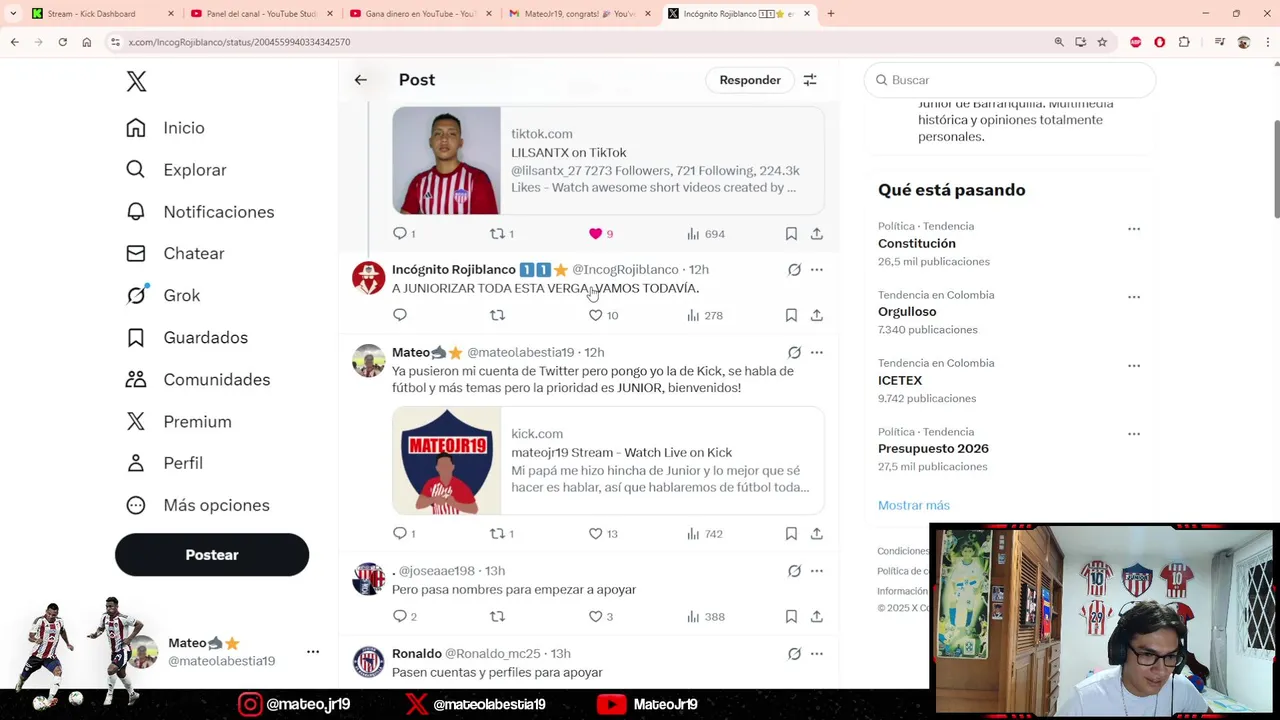Open more options for ICETEX trend
The height and width of the screenshot is (720, 1280).
[1134, 366]
